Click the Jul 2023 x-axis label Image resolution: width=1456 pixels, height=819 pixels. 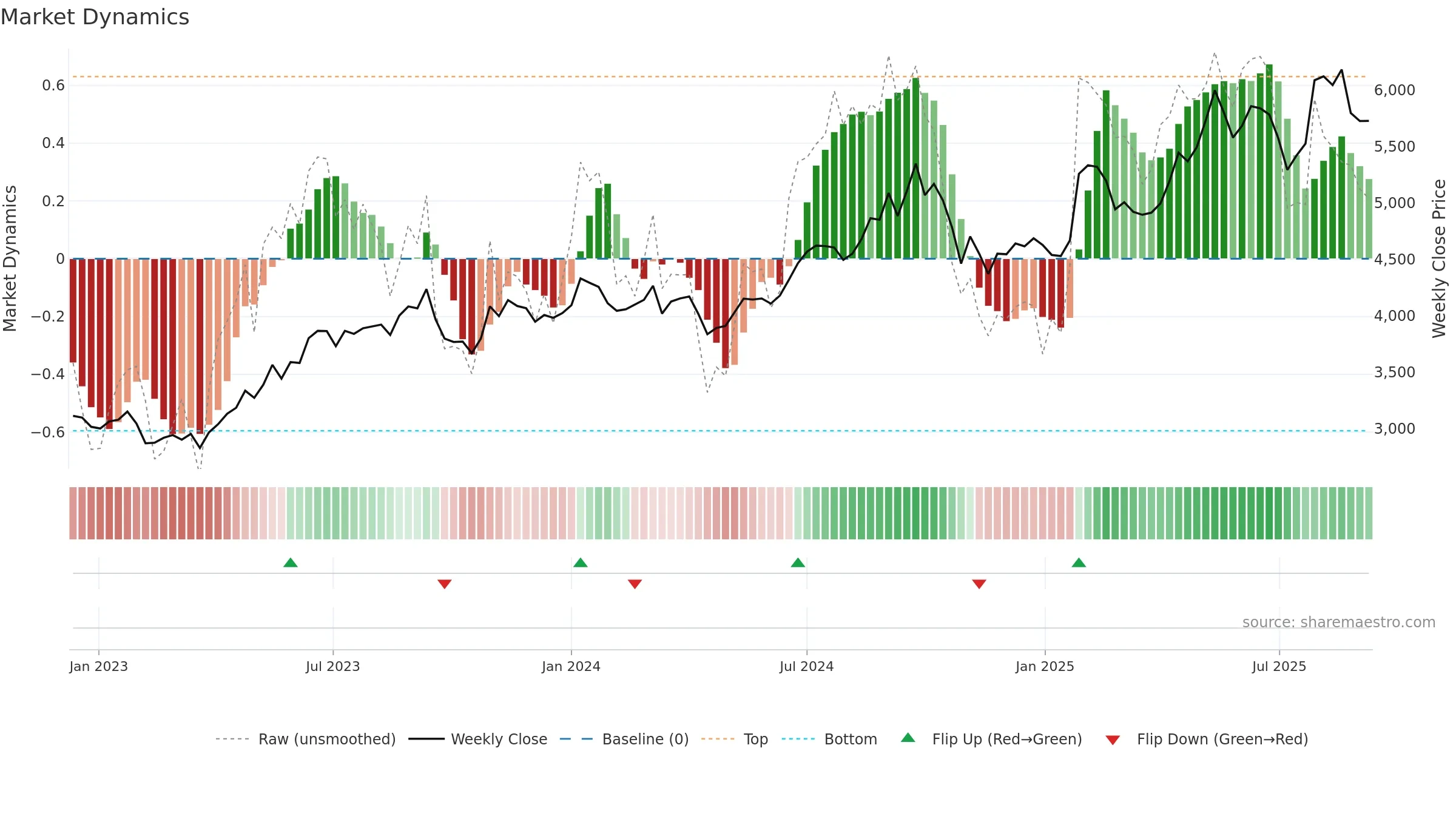tap(333, 667)
